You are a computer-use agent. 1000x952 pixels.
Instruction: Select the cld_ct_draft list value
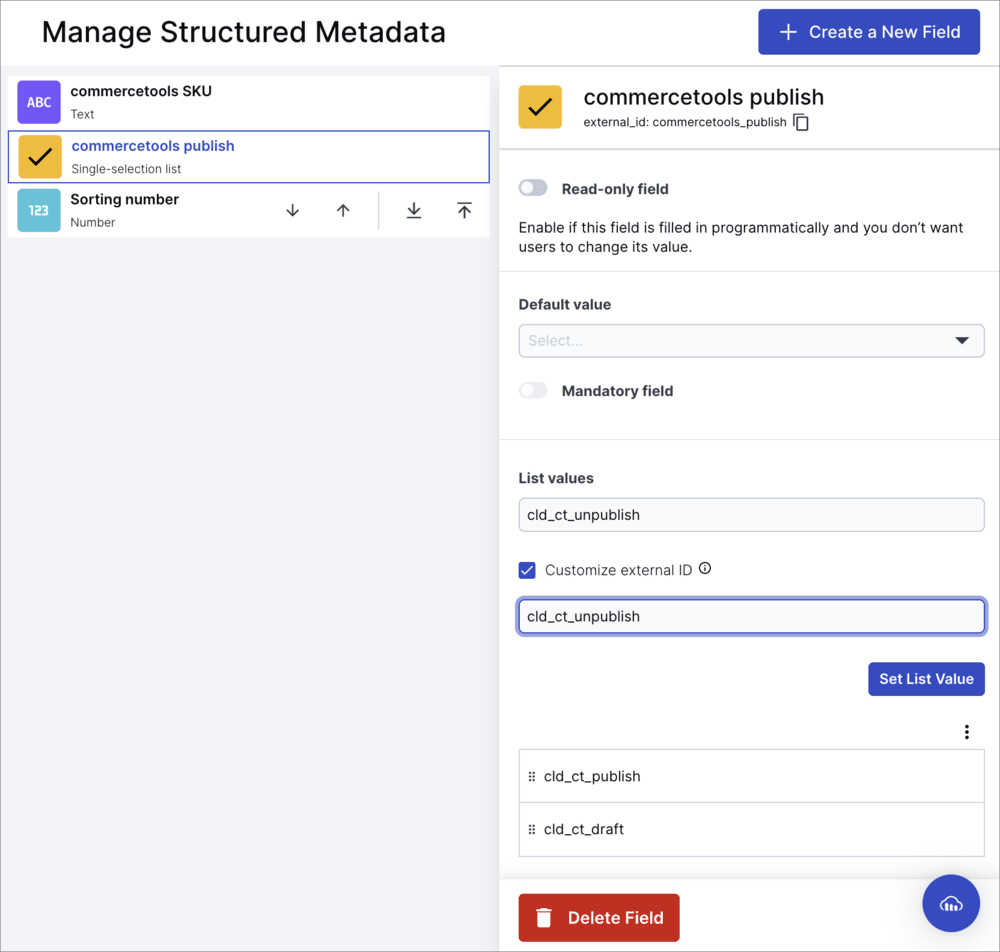coord(751,830)
